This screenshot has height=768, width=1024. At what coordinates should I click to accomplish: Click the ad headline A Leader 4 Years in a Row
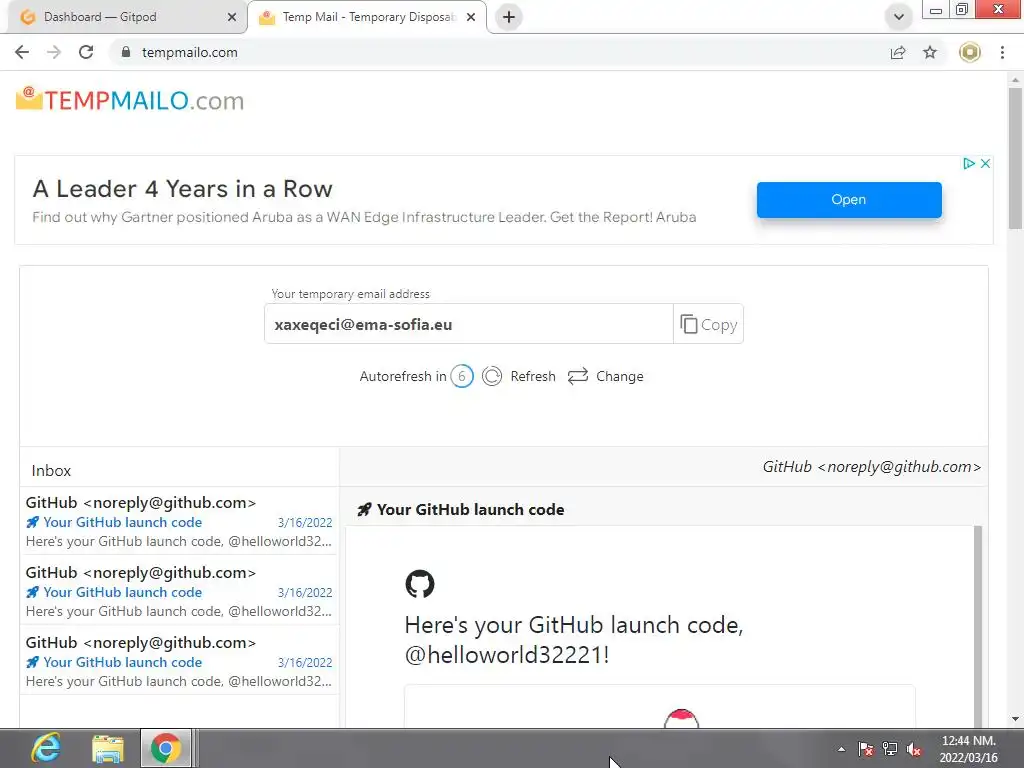pyautogui.click(x=182, y=189)
